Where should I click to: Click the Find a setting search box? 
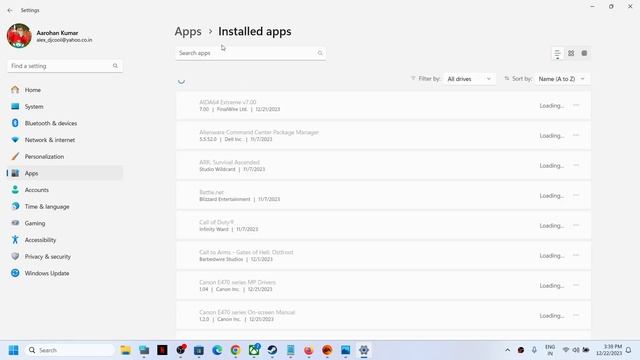tap(65, 66)
